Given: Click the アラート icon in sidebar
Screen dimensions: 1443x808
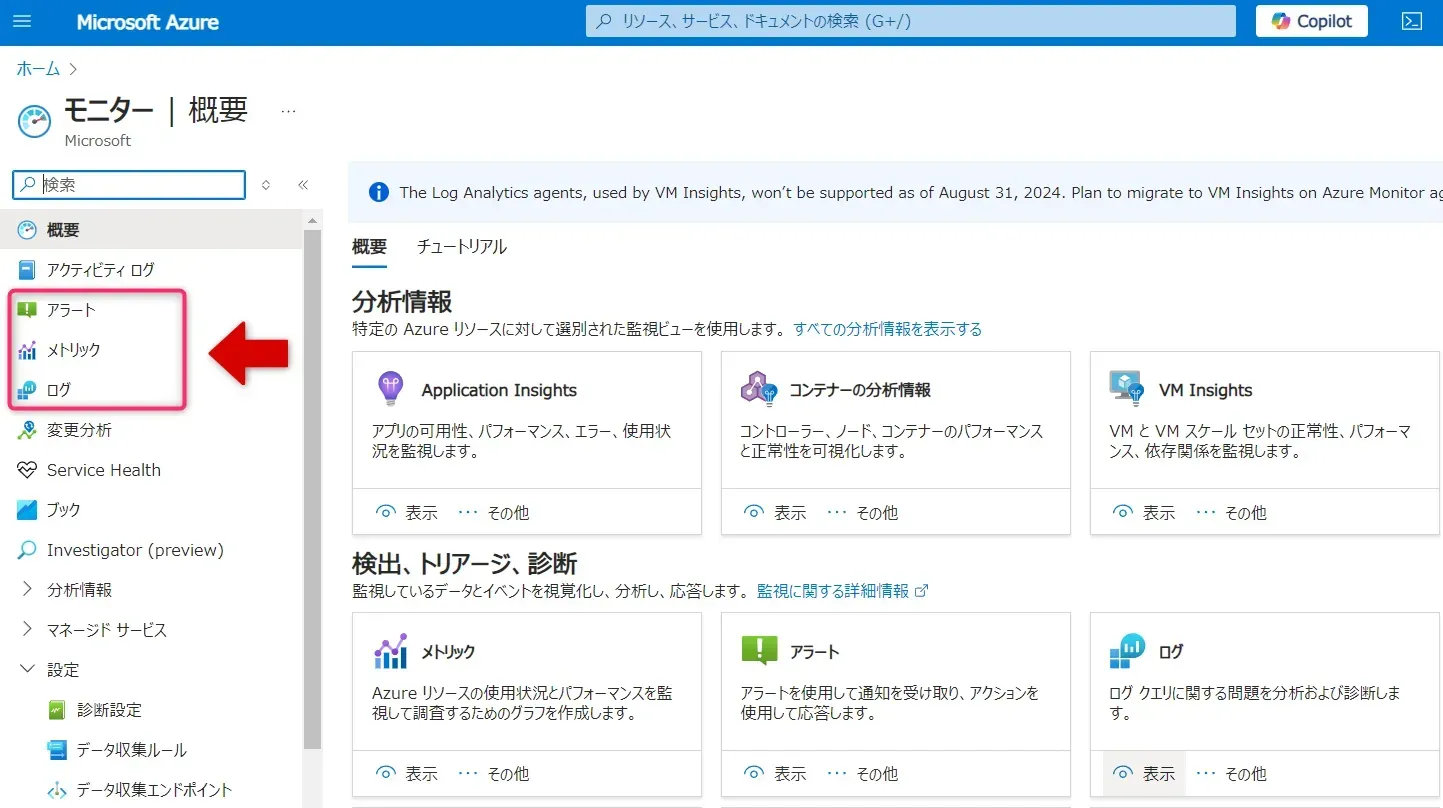Looking at the screenshot, I should (27, 310).
